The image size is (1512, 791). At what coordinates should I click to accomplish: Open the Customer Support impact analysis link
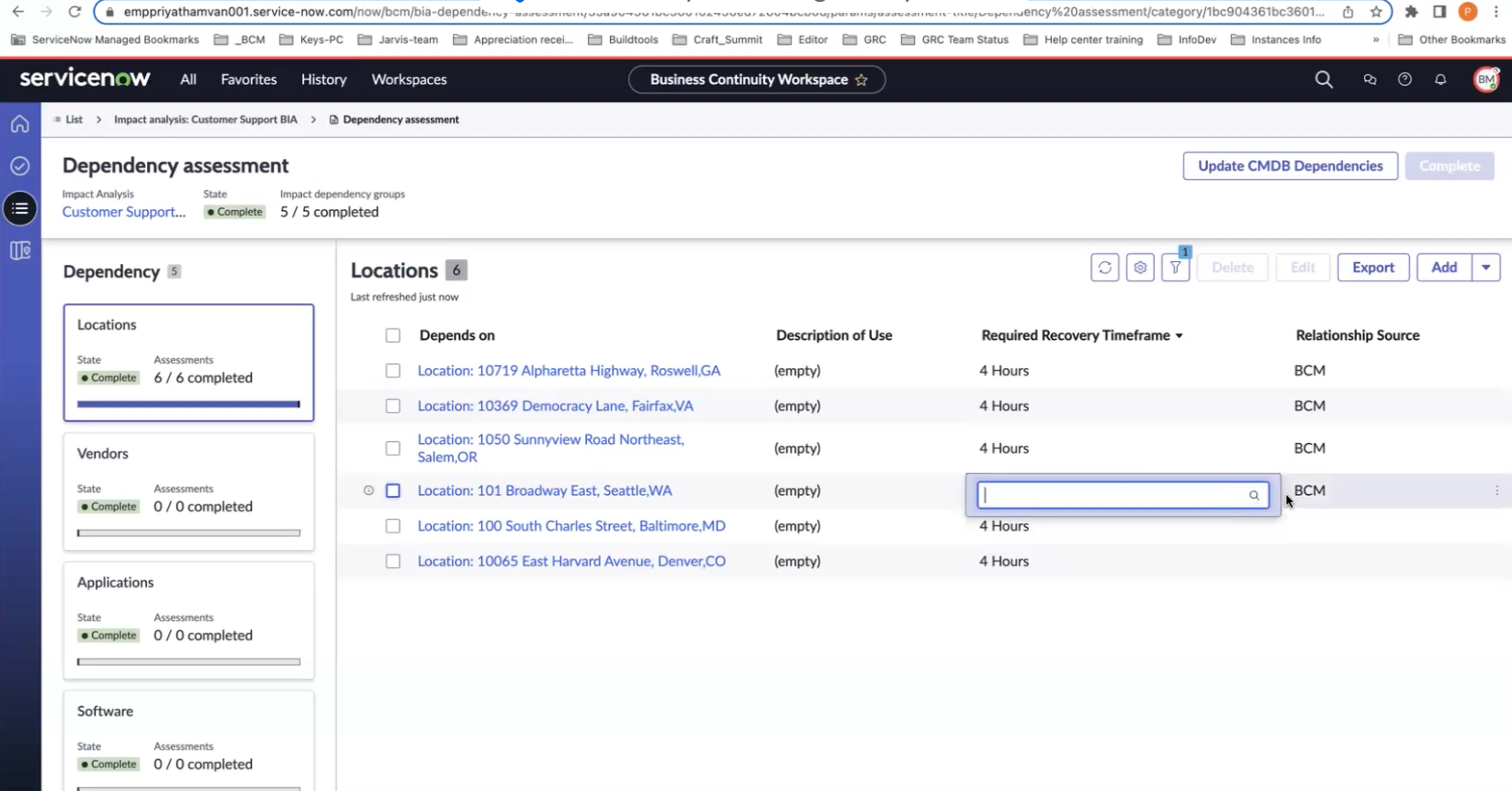coord(124,212)
